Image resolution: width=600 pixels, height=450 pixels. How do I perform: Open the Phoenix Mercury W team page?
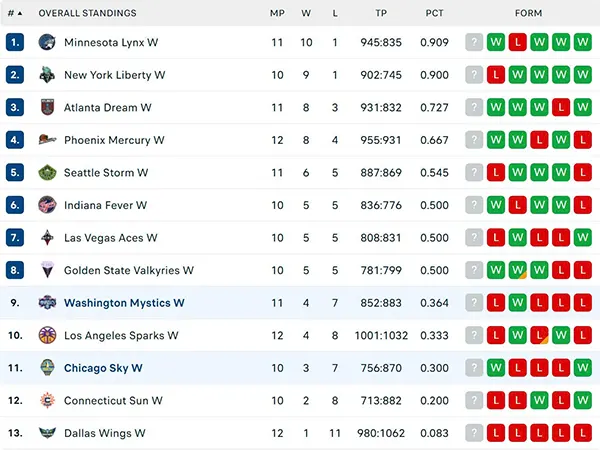(x=114, y=140)
